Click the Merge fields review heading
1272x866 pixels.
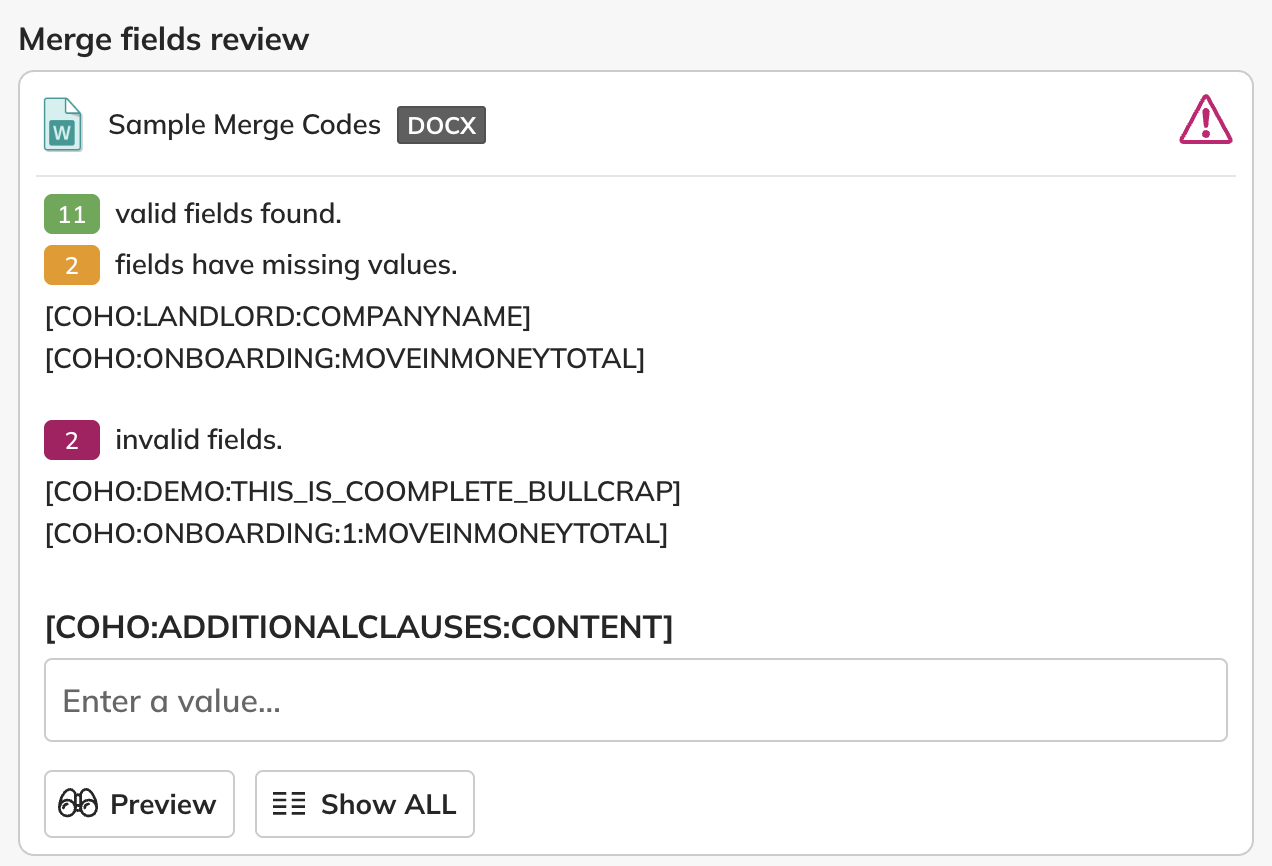click(164, 39)
